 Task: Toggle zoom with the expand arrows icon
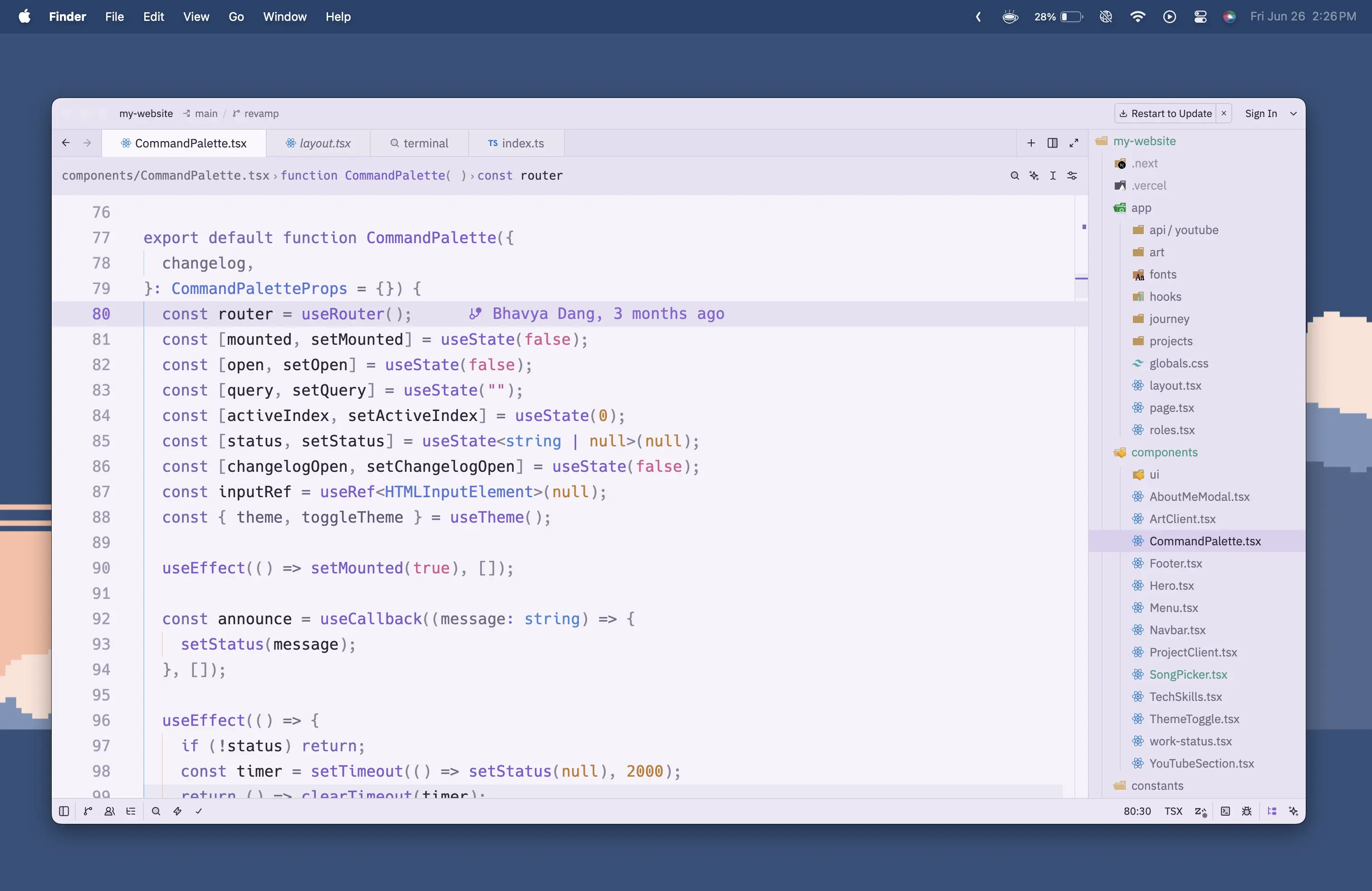click(1073, 143)
